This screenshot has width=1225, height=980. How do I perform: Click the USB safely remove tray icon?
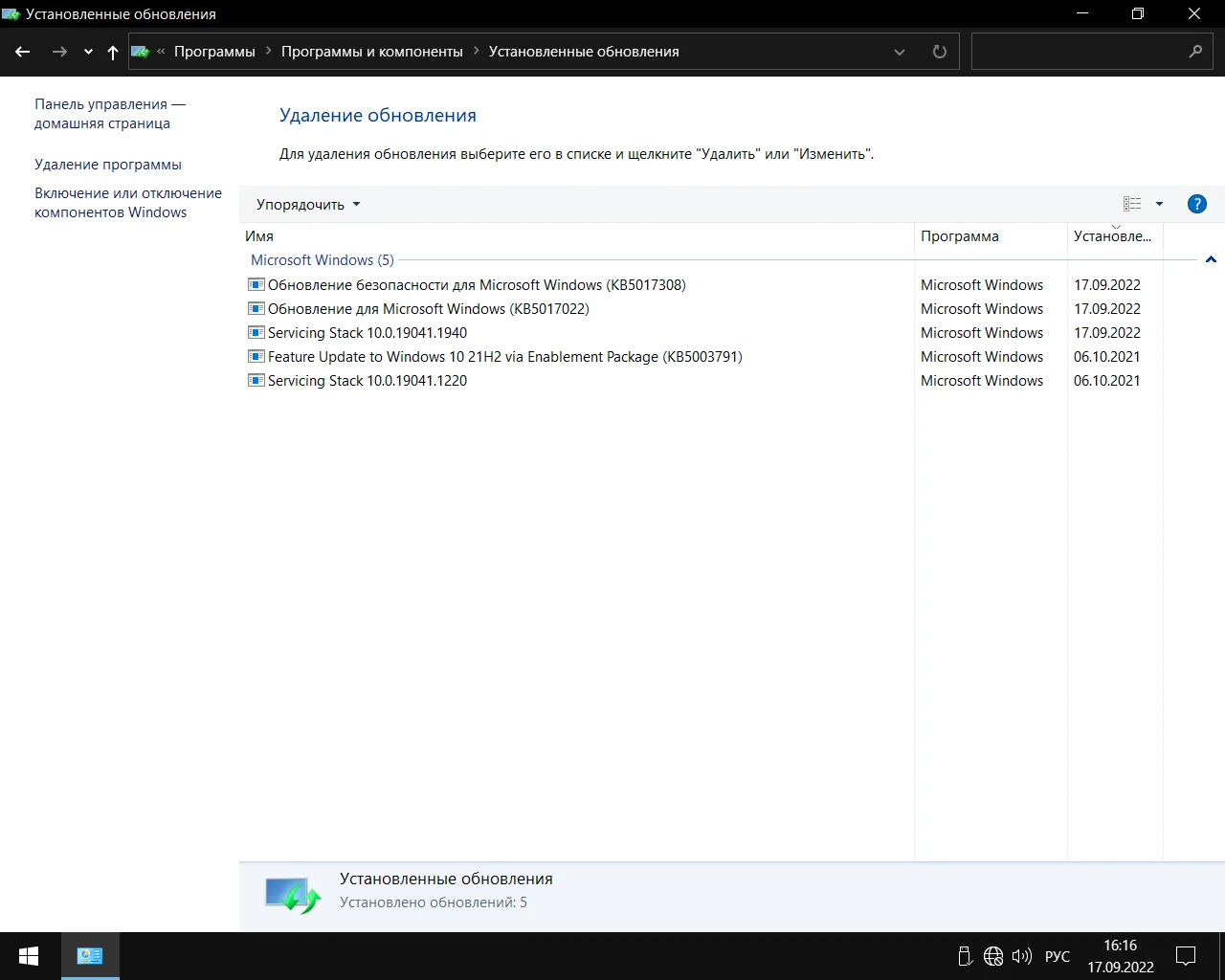(x=965, y=956)
